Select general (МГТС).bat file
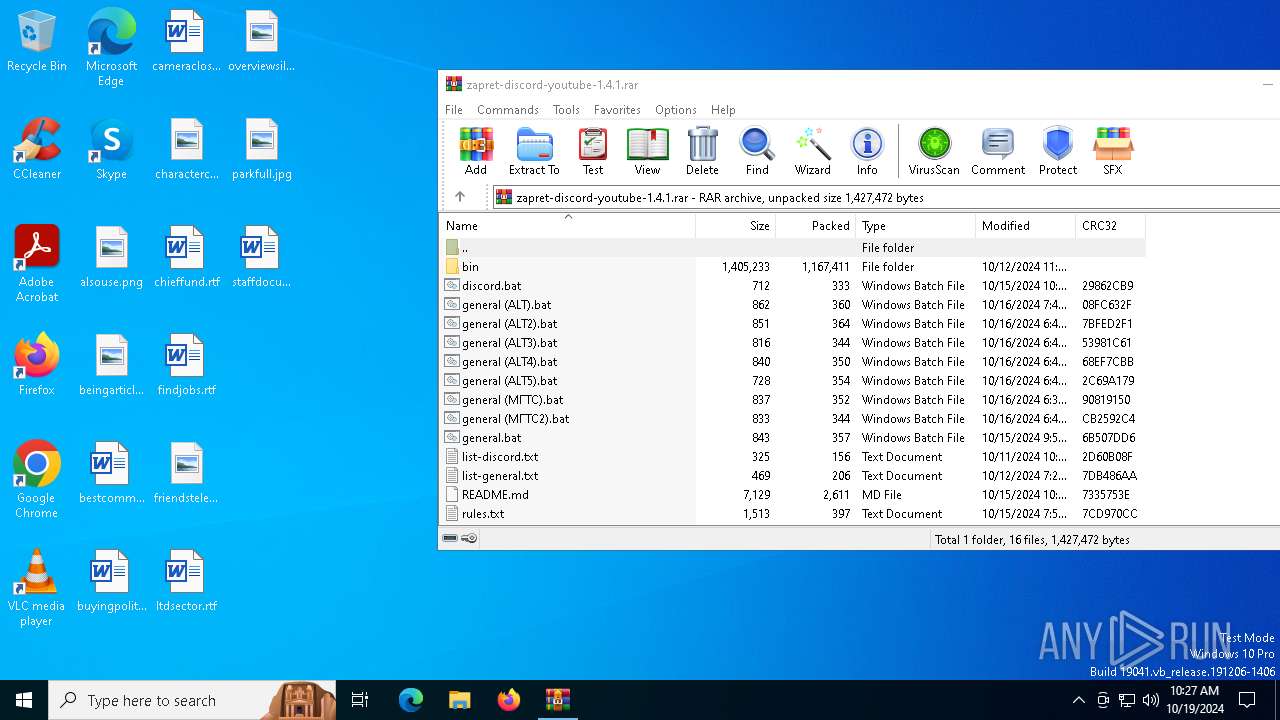This screenshot has height=720, width=1280. pos(792,400)
